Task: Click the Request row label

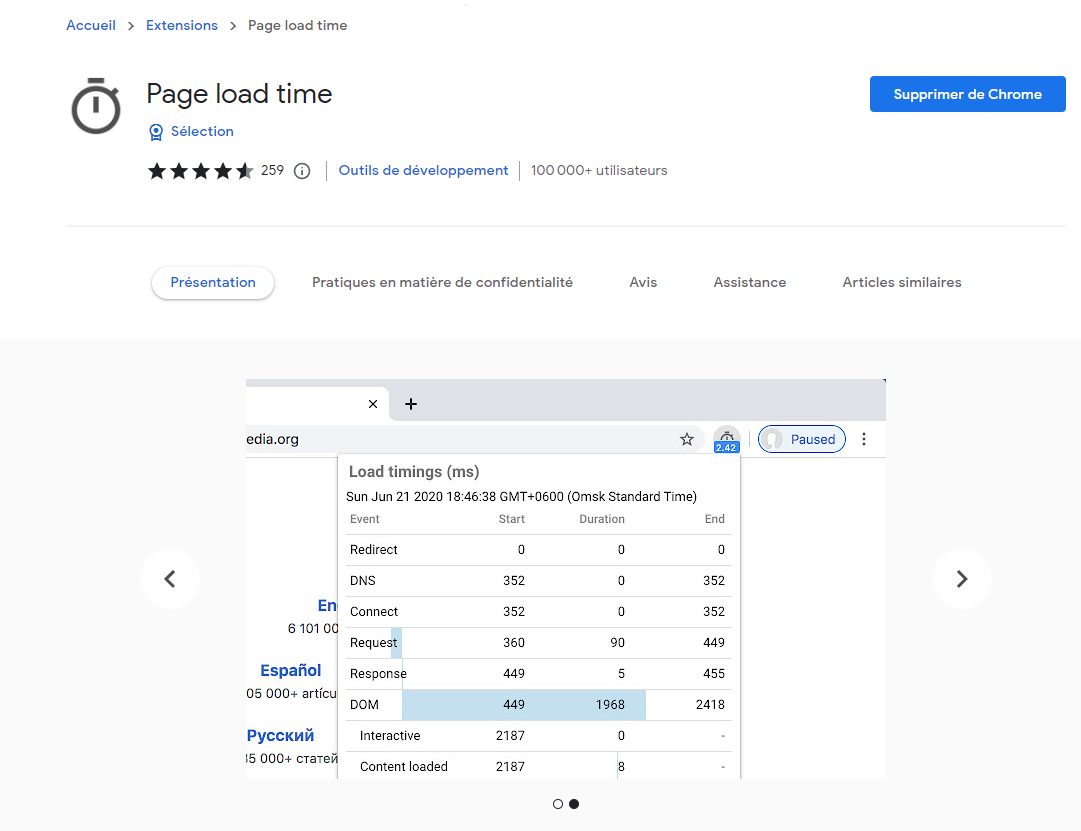Action: pos(374,643)
